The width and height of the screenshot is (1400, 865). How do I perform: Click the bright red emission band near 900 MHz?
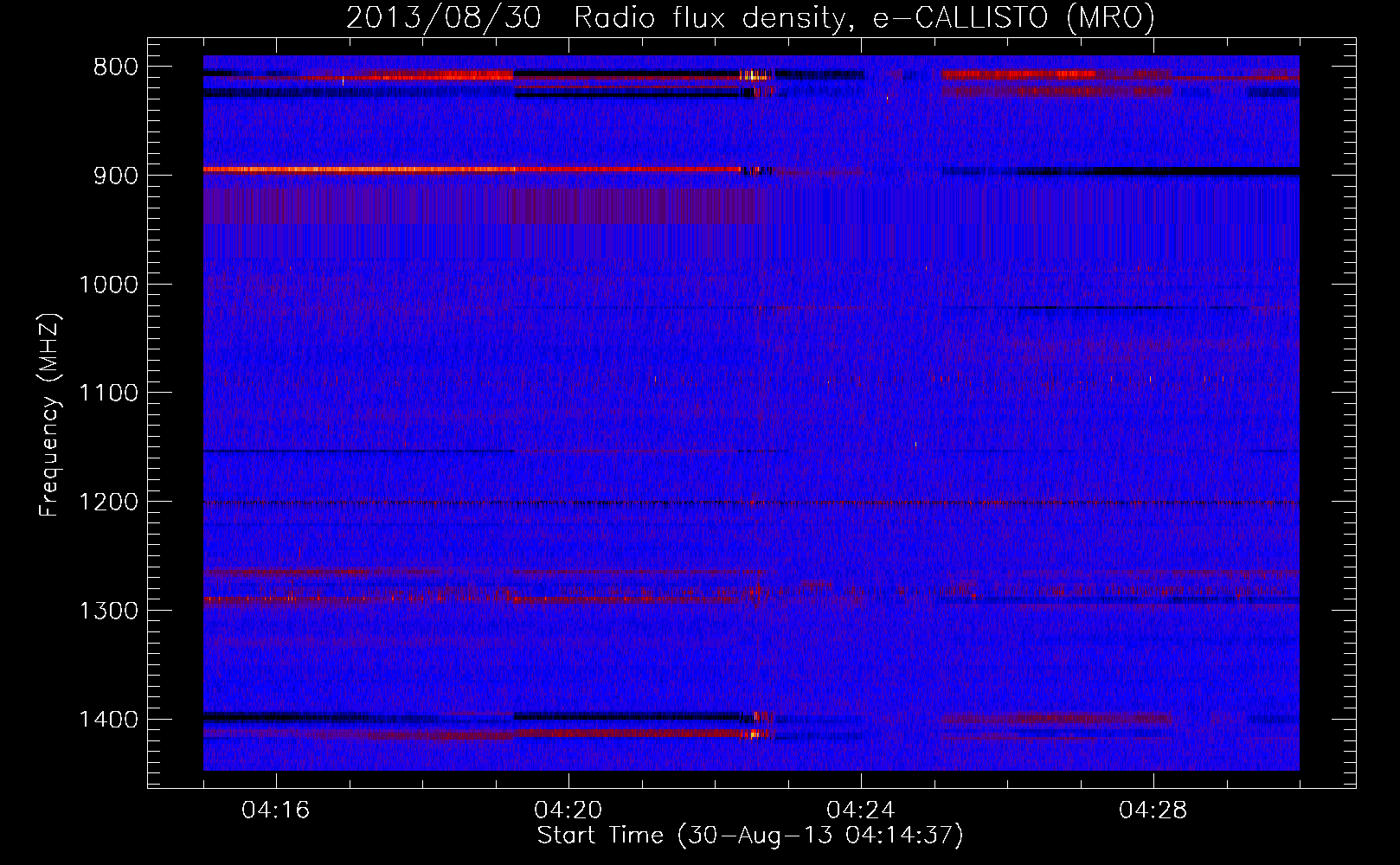(x=472, y=170)
